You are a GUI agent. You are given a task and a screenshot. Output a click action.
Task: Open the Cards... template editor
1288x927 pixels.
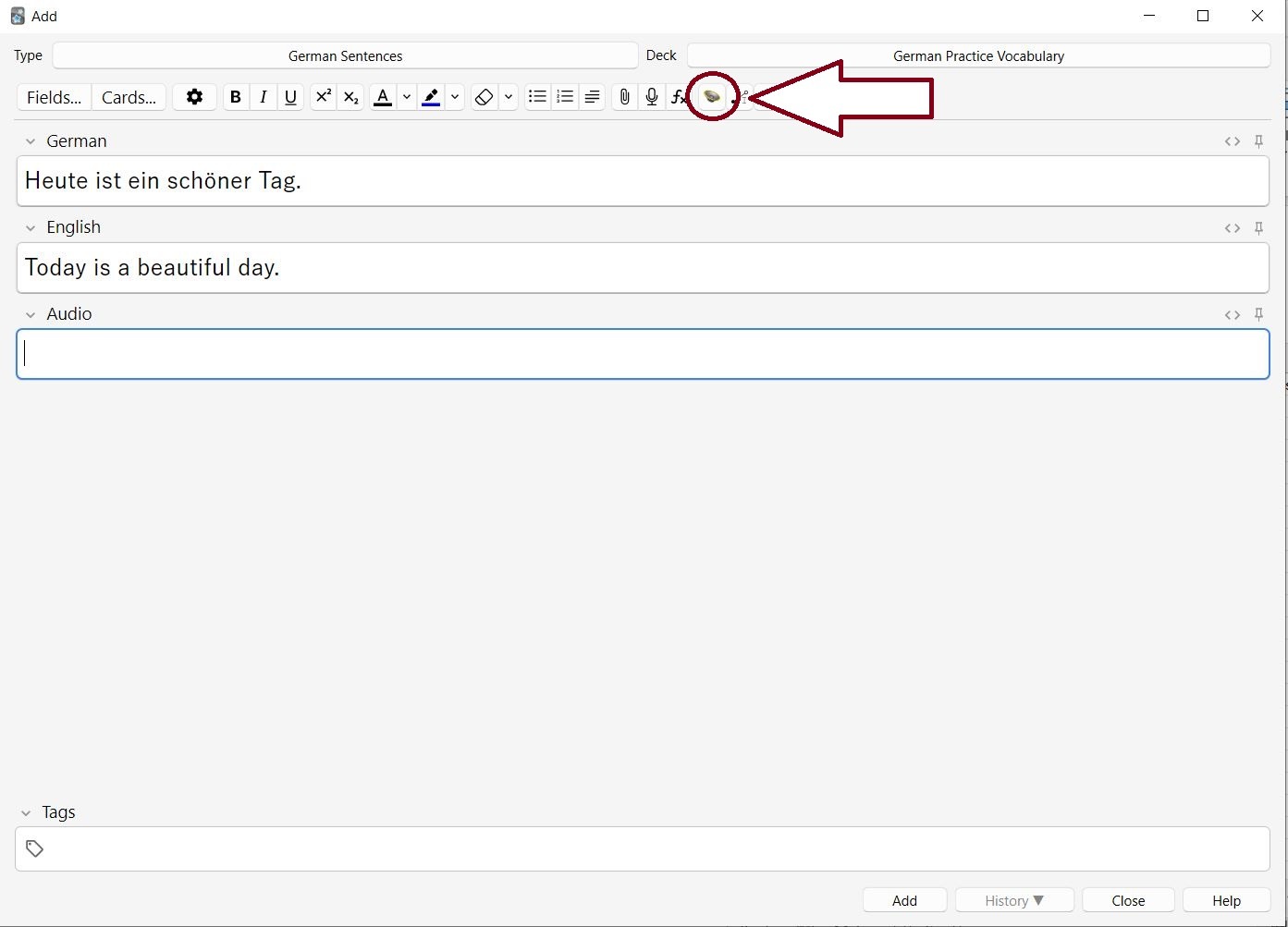pyautogui.click(x=129, y=97)
